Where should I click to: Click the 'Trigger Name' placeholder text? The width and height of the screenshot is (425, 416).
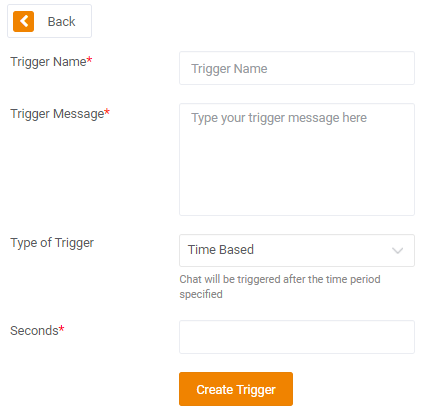click(x=229, y=69)
